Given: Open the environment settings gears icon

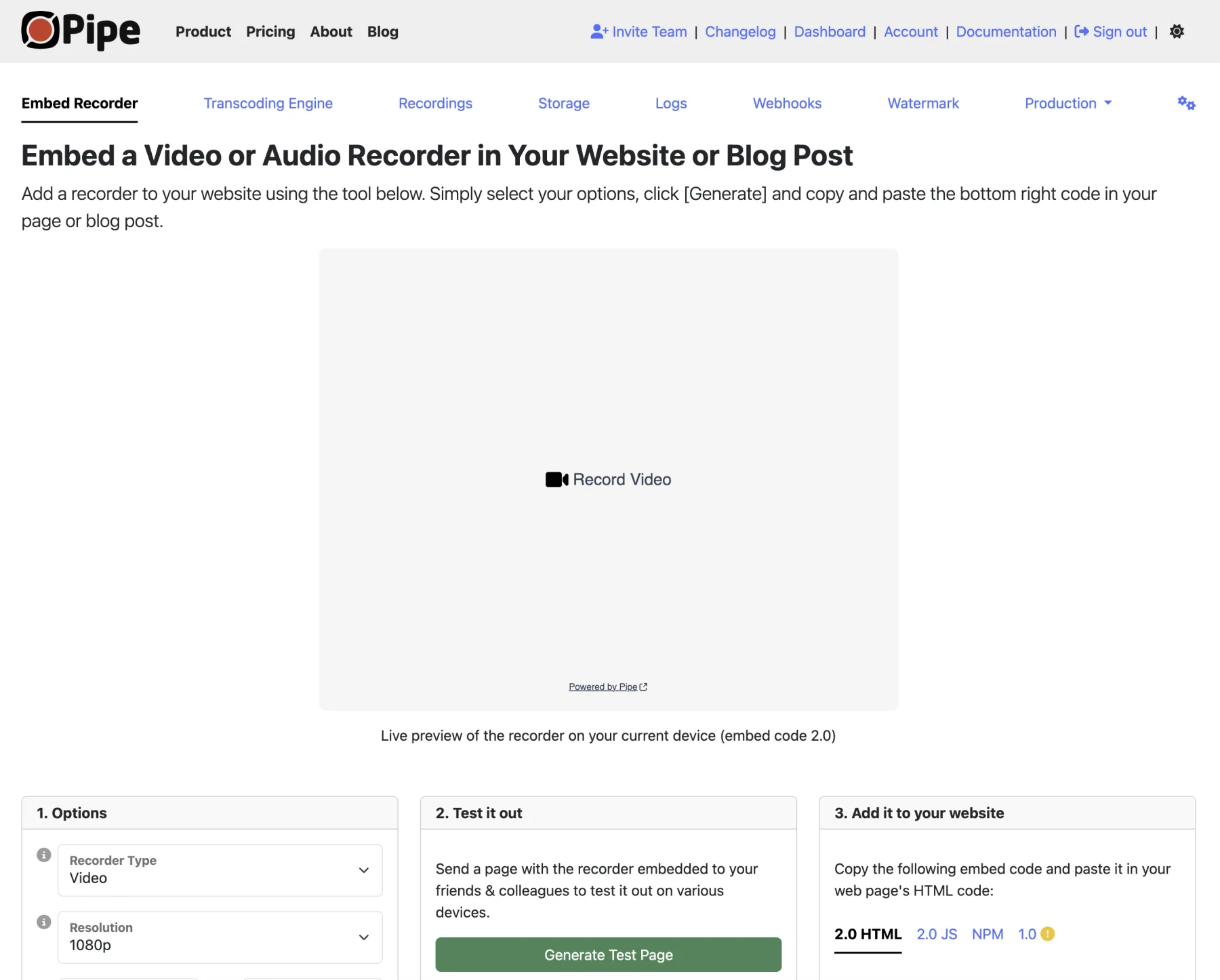Looking at the screenshot, I should coord(1186,103).
